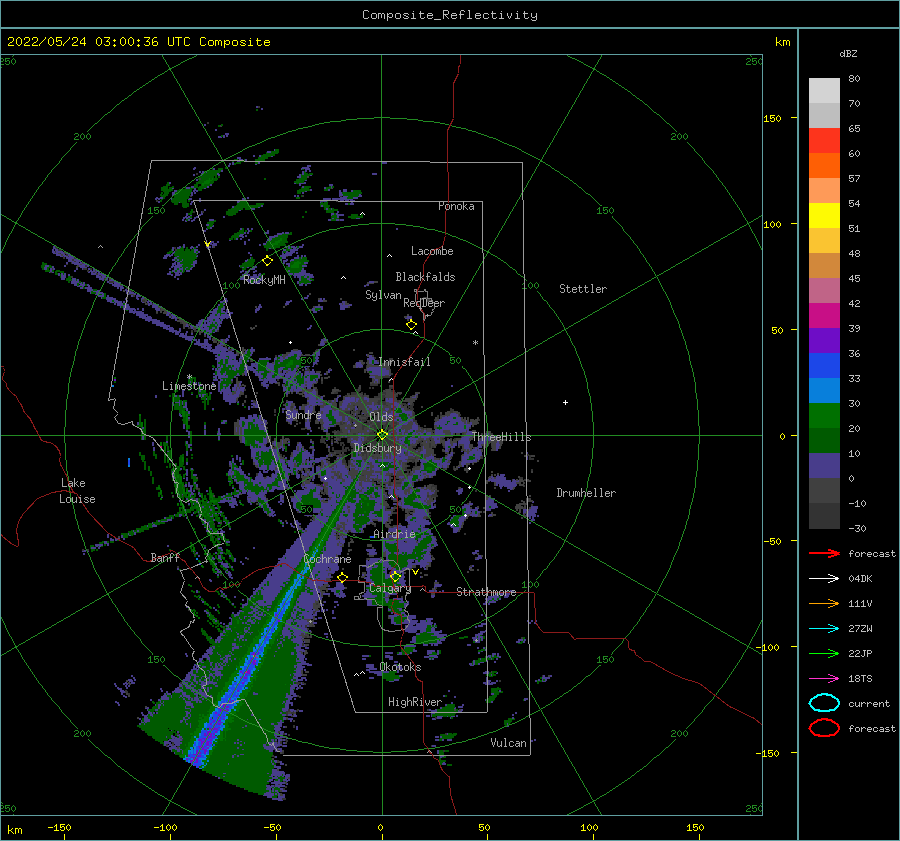Click the magenta swatch near 42 dBZ
This screenshot has height=841, width=900.
coord(824,315)
